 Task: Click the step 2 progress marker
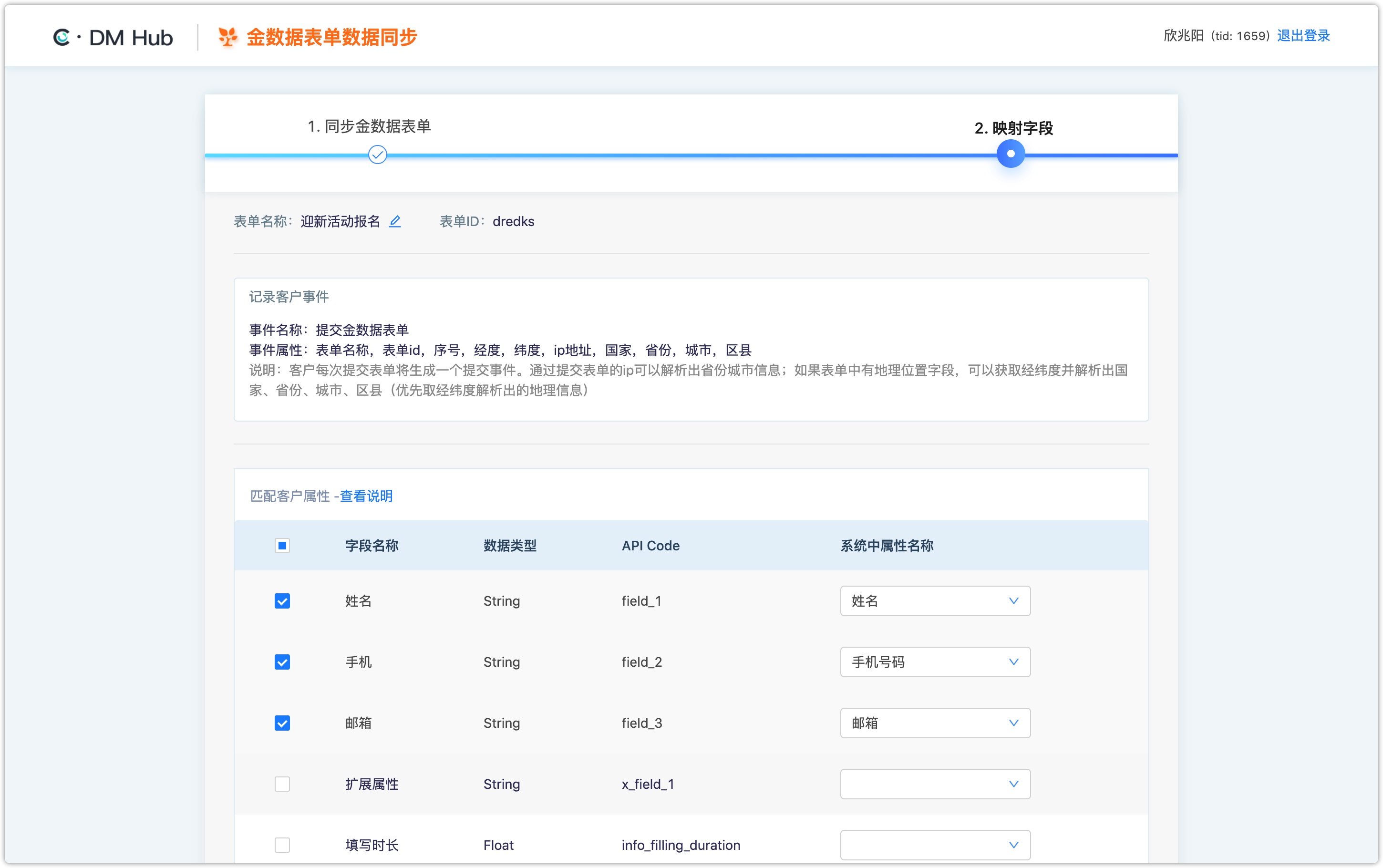[1011, 154]
